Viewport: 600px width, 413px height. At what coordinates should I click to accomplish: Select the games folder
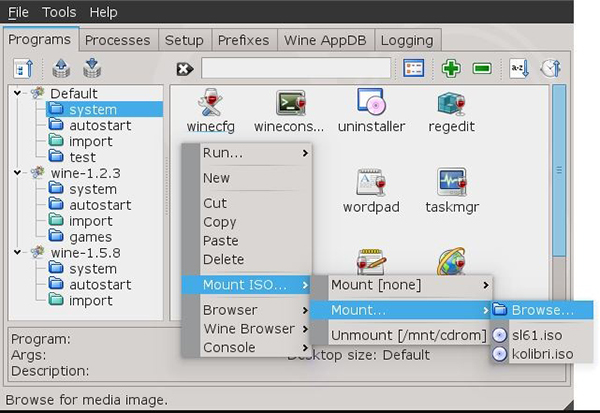point(80,237)
